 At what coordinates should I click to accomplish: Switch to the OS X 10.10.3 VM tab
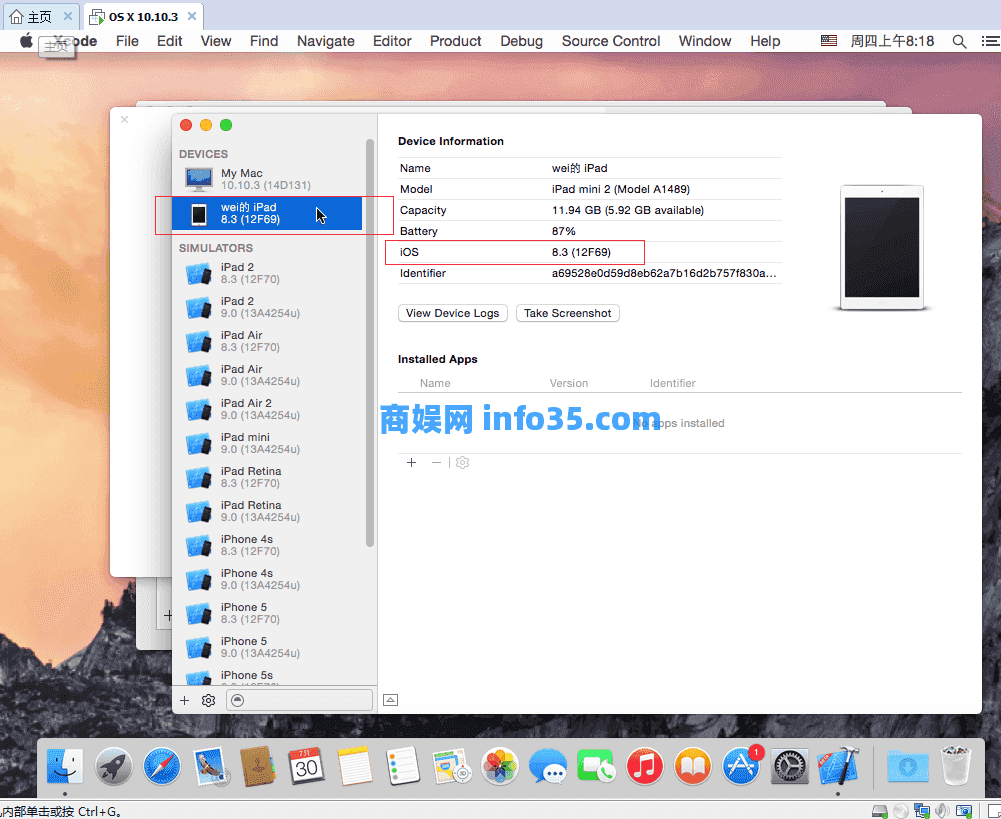143,17
